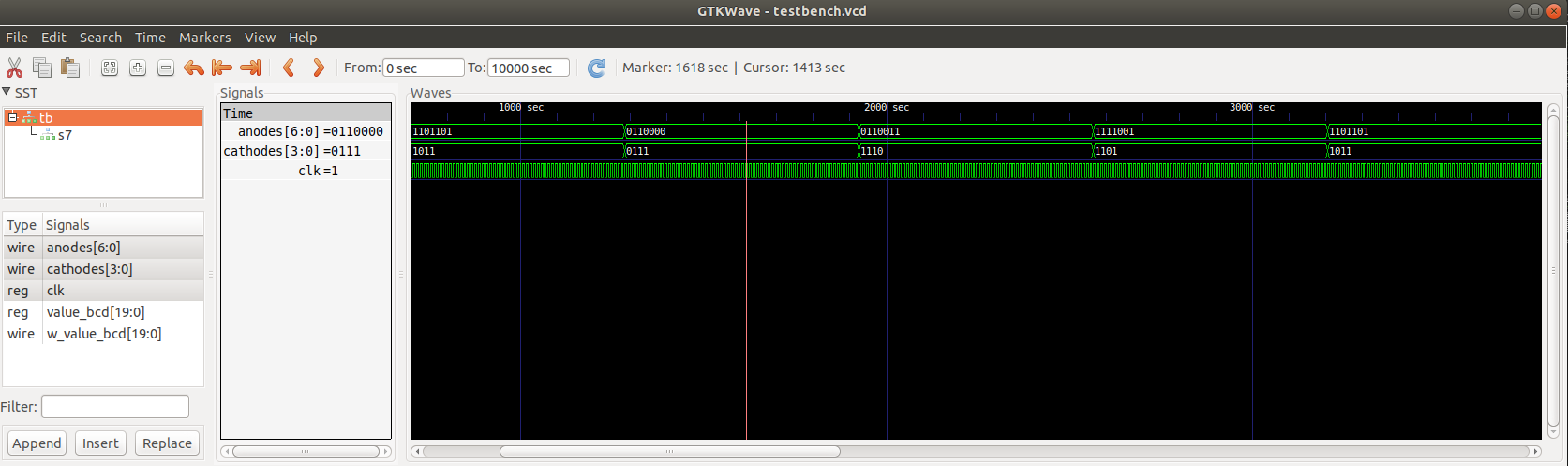The image size is (1568, 466).
Task: Click the 3000 sec timeline mark
Action: tap(1252, 108)
